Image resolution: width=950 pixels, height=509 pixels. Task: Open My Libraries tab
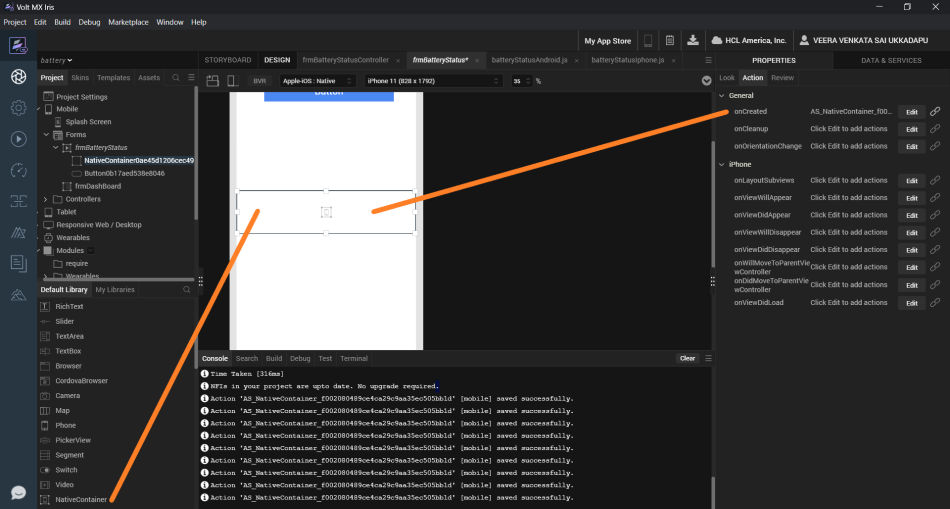coord(115,290)
